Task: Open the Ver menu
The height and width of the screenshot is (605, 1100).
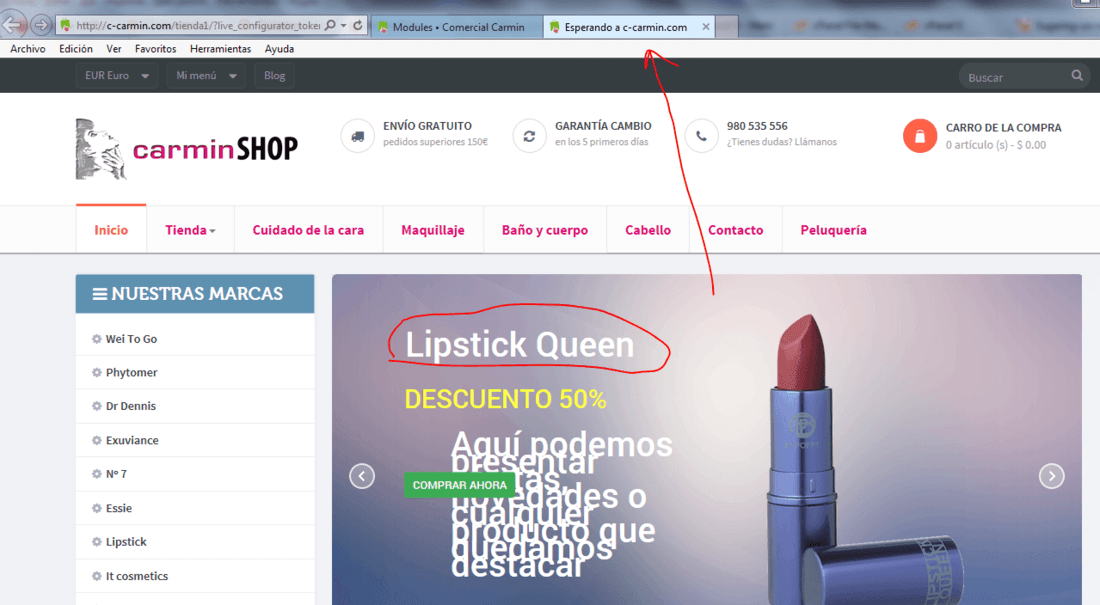Action: 114,48
